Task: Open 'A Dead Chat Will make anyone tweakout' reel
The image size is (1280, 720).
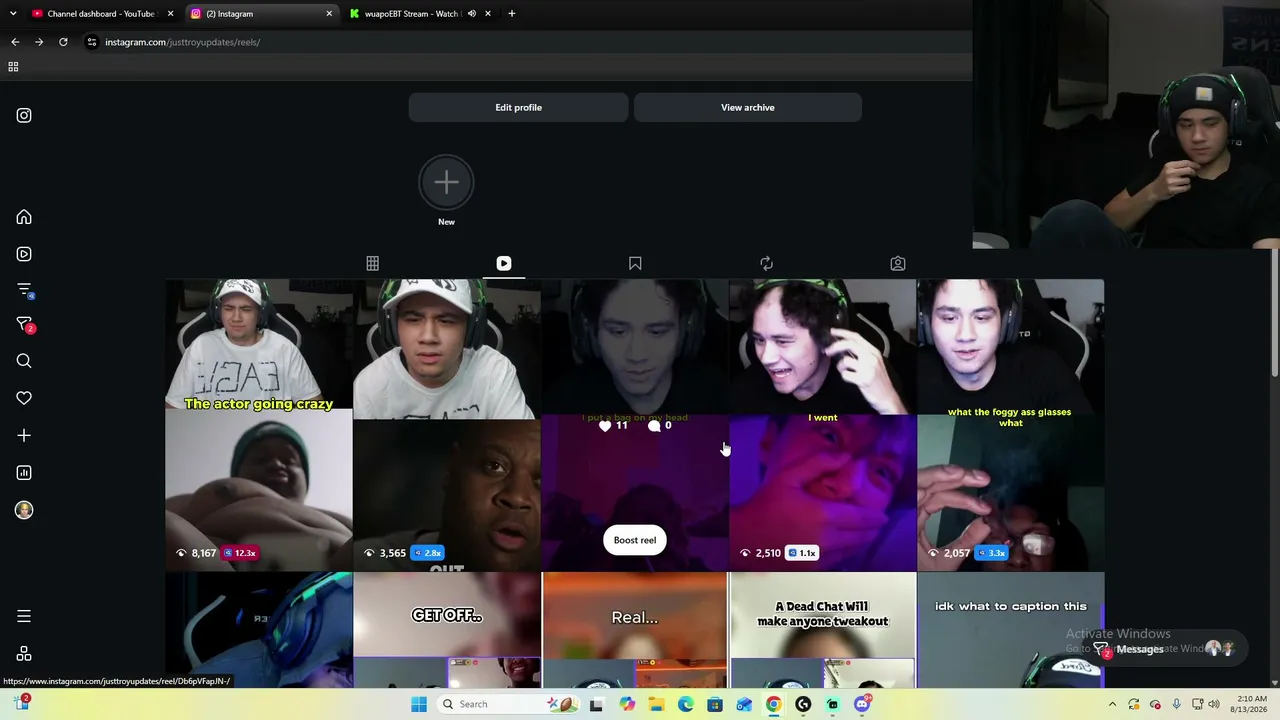Action: [823, 630]
